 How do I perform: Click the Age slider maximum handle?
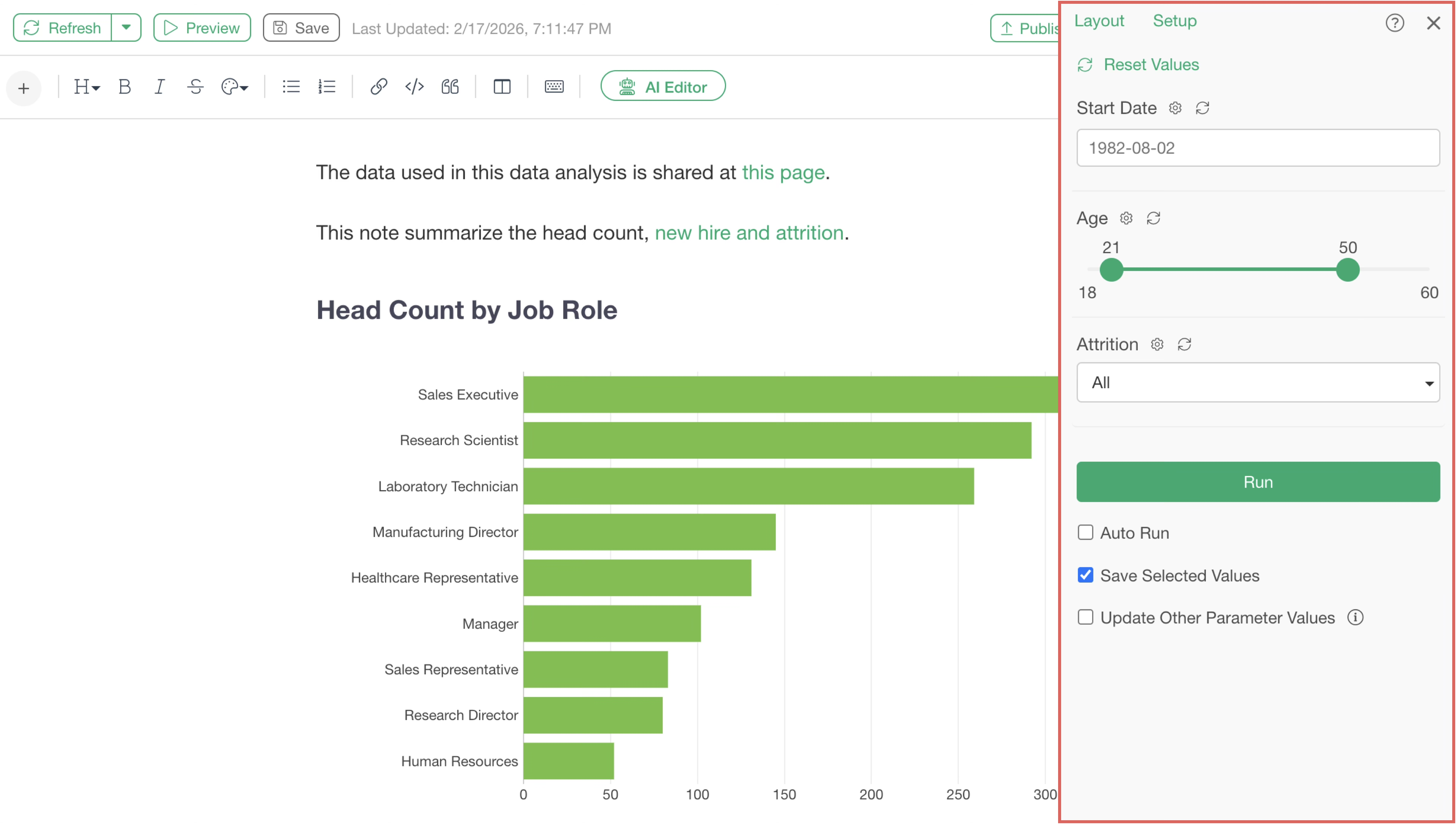[x=1347, y=270]
